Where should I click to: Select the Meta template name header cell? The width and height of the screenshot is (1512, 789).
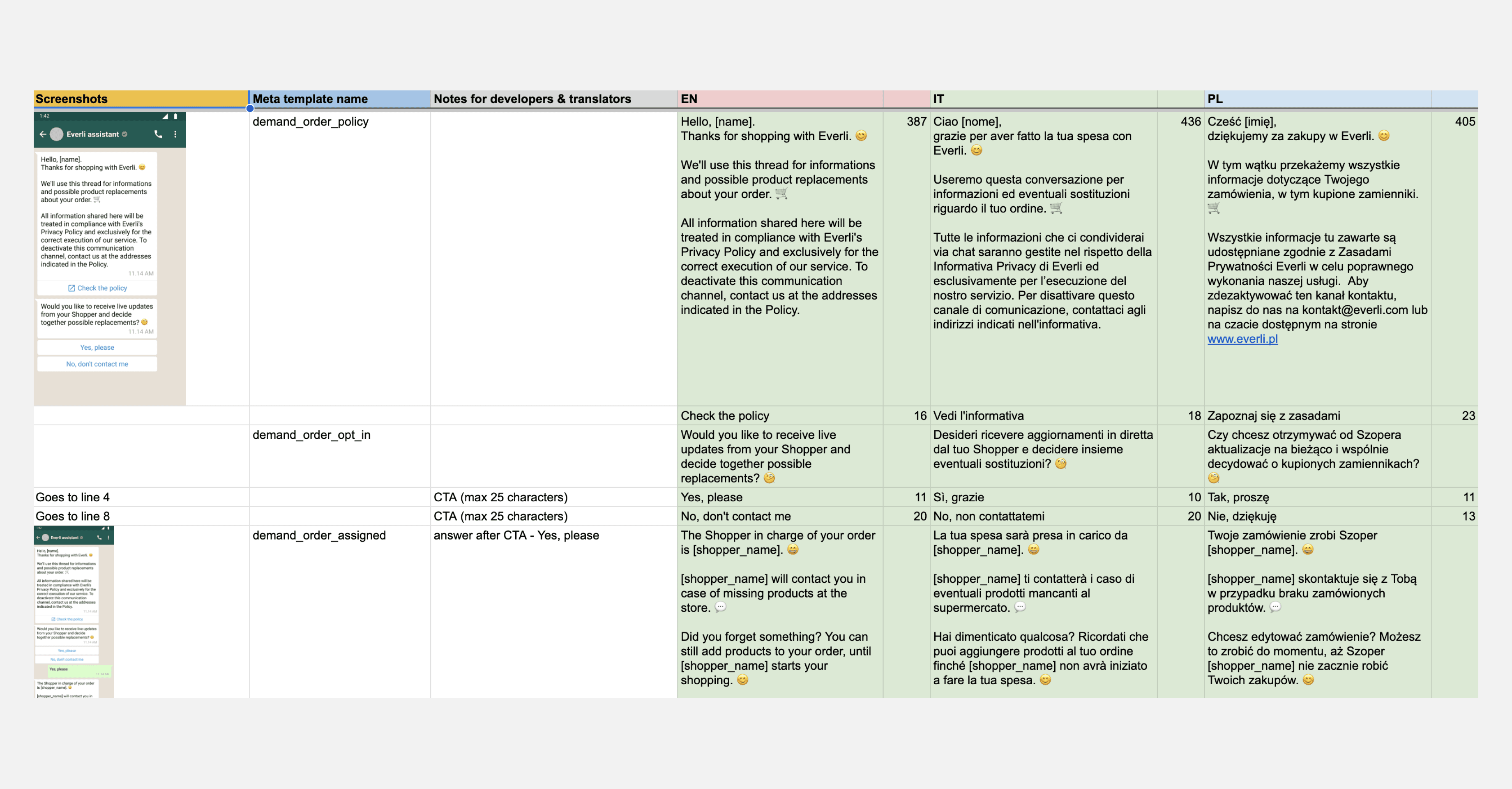coord(340,99)
